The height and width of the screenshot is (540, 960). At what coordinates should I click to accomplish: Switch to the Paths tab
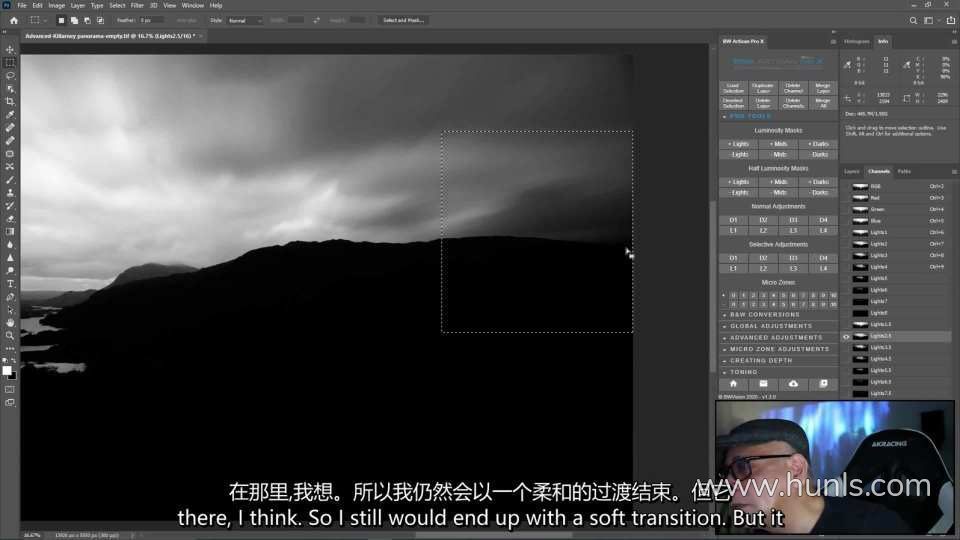pyautogui.click(x=904, y=171)
